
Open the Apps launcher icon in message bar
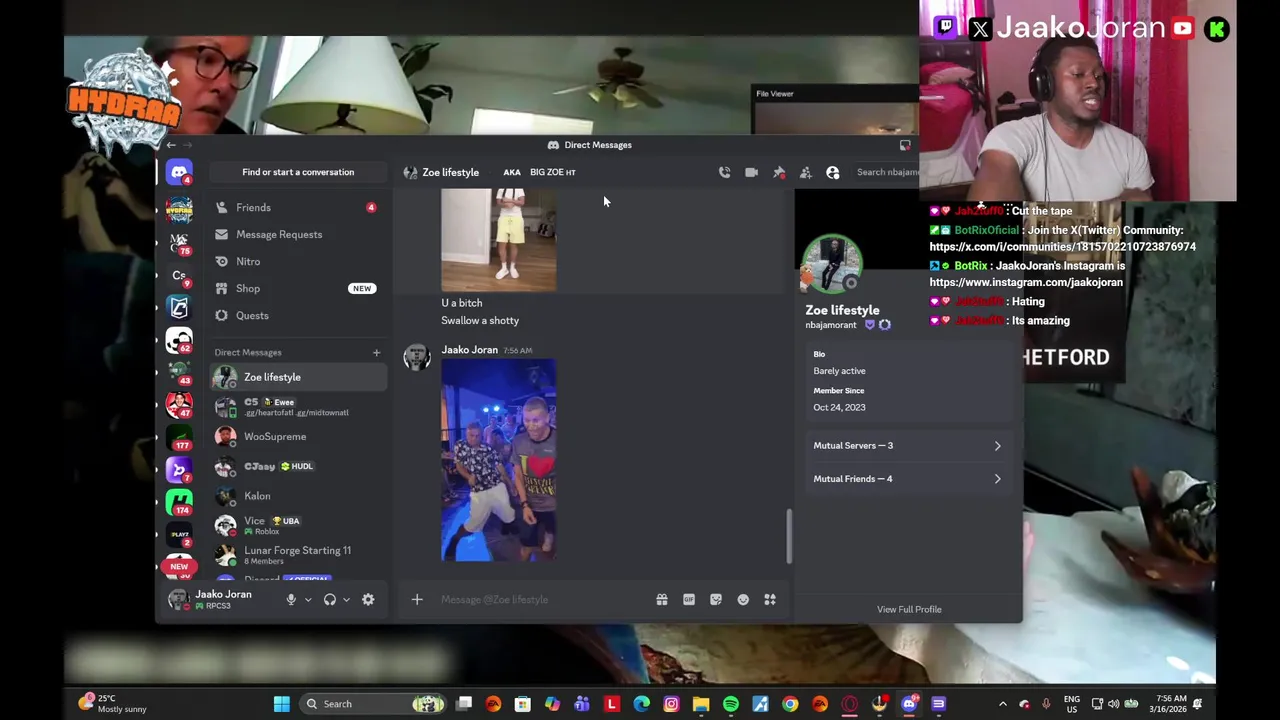pos(770,600)
